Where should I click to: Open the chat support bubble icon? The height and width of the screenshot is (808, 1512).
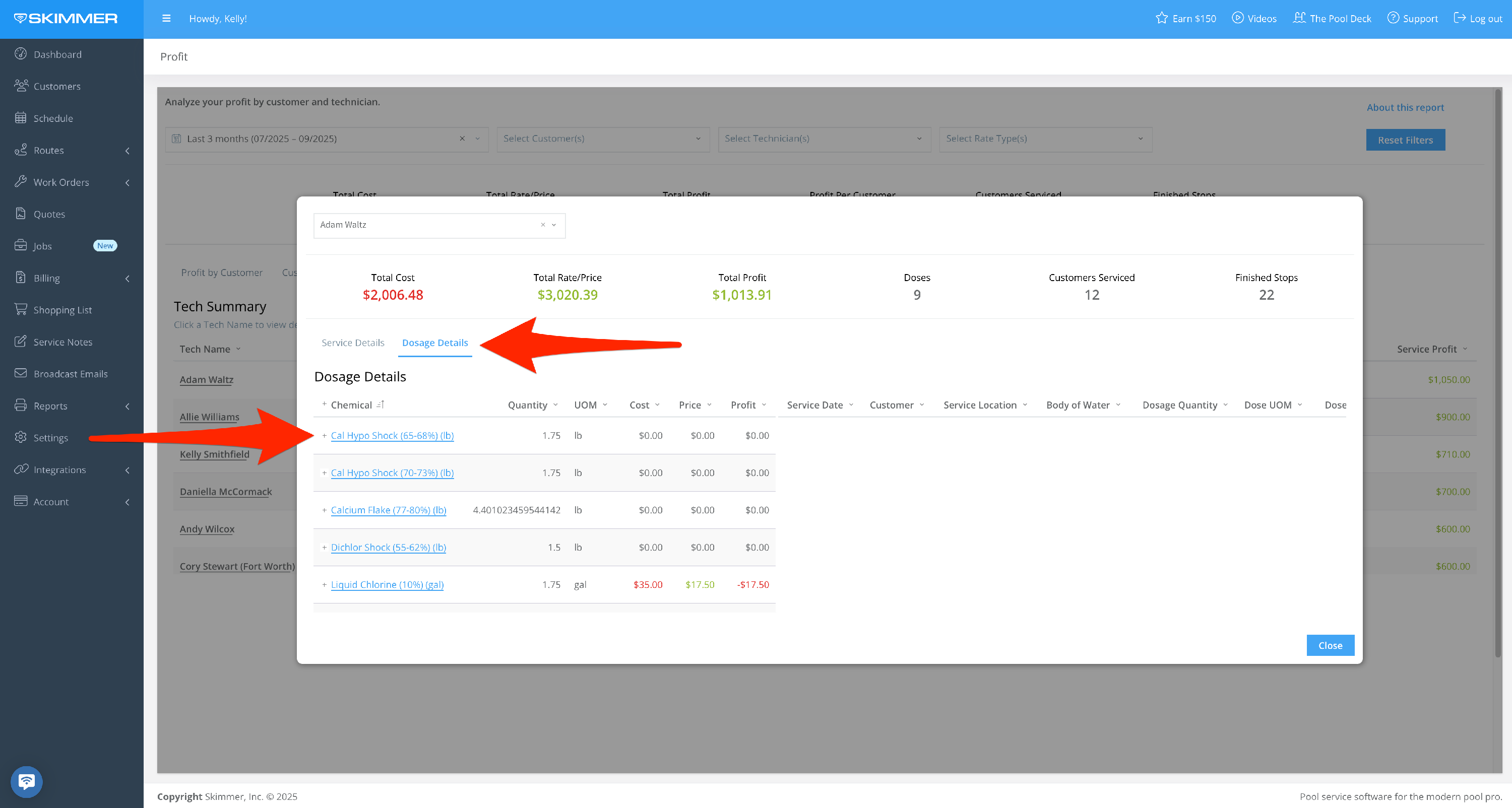[26, 782]
